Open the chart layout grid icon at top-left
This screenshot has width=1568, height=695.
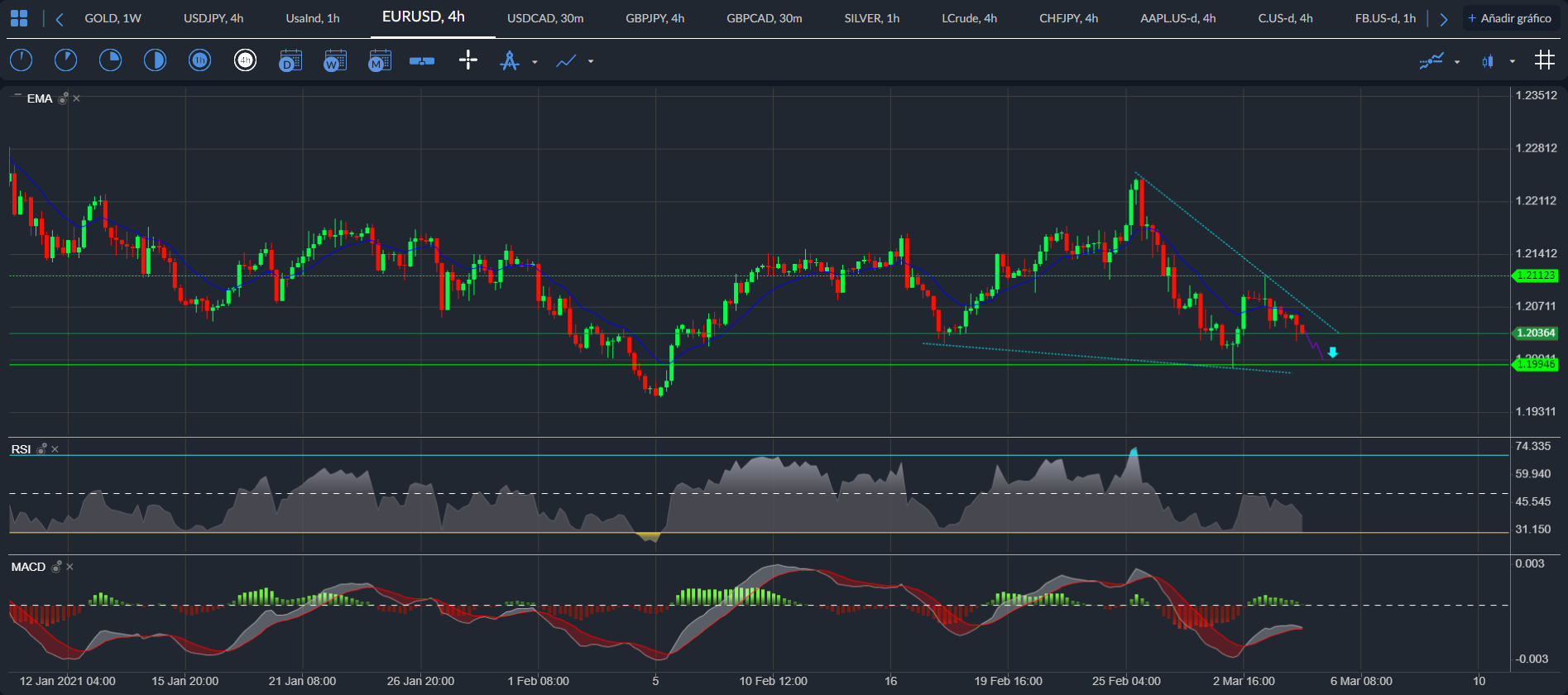click(18, 18)
